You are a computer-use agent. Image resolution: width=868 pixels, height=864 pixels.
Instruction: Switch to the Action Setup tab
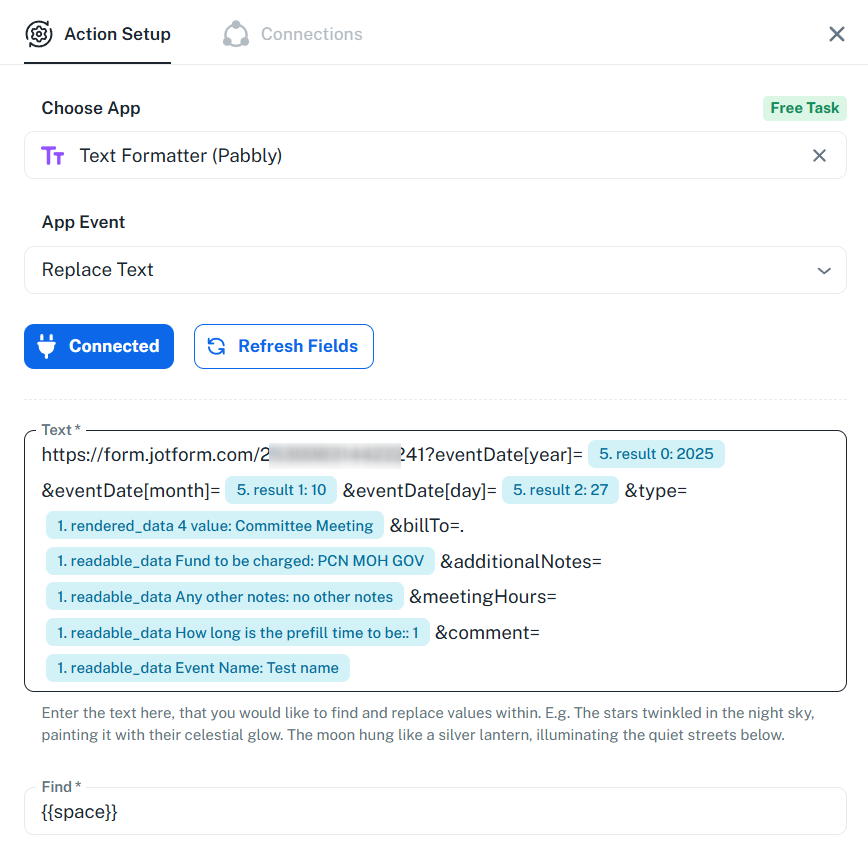click(117, 34)
